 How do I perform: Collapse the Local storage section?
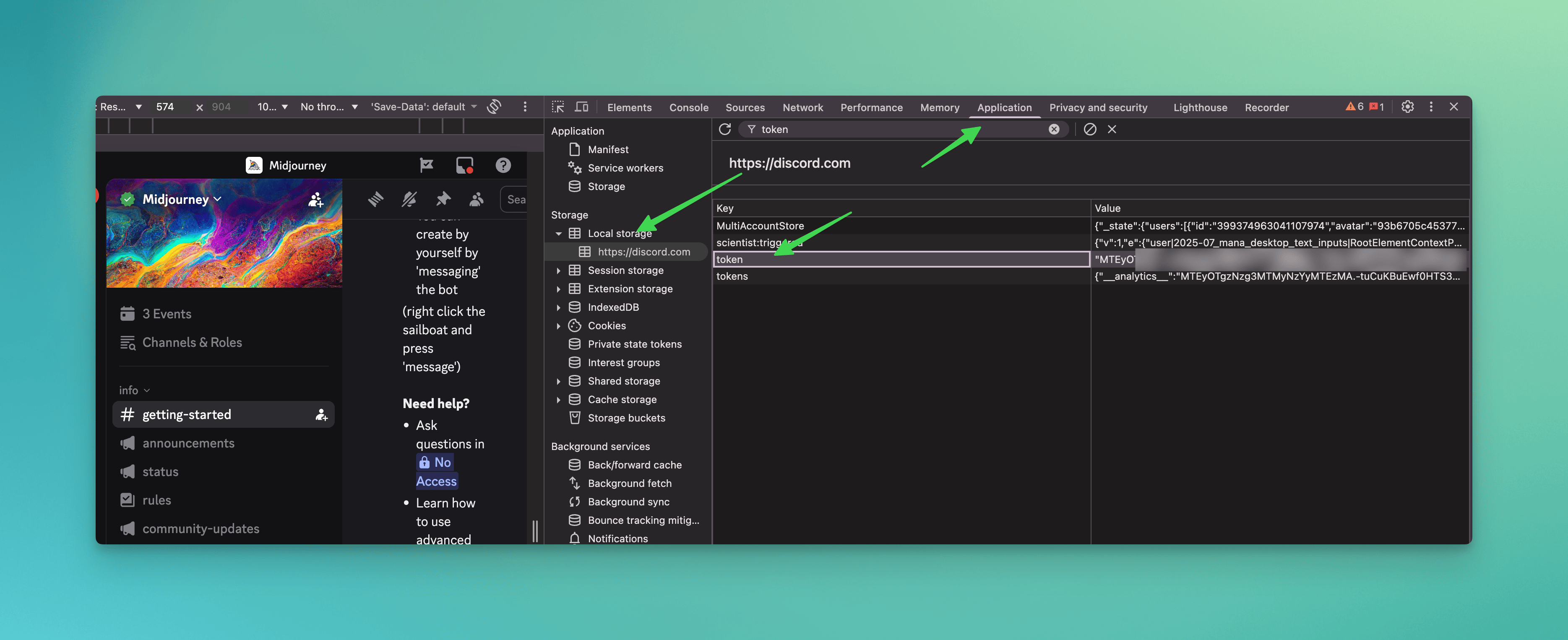(x=559, y=233)
